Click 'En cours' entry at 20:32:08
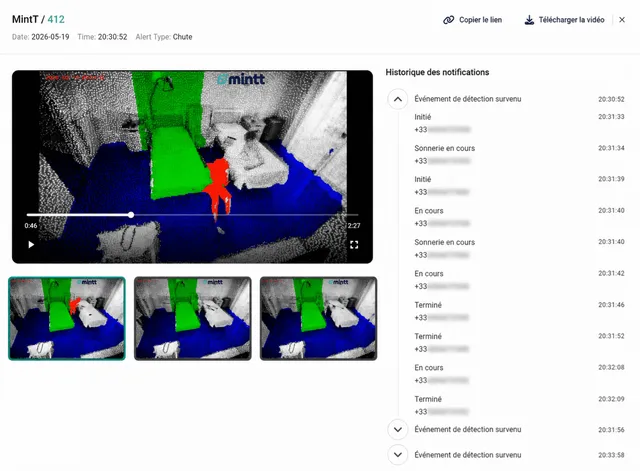 (x=429, y=367)
